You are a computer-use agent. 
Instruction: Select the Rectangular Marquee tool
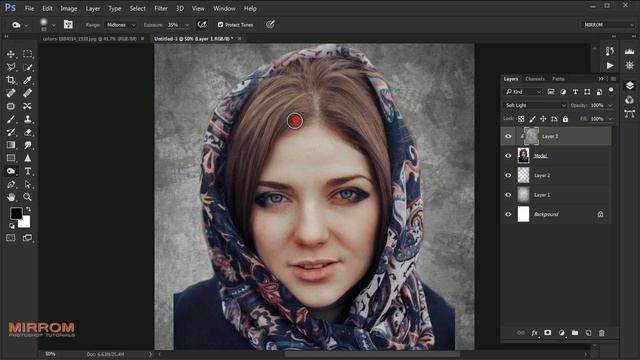coord(27,54)
